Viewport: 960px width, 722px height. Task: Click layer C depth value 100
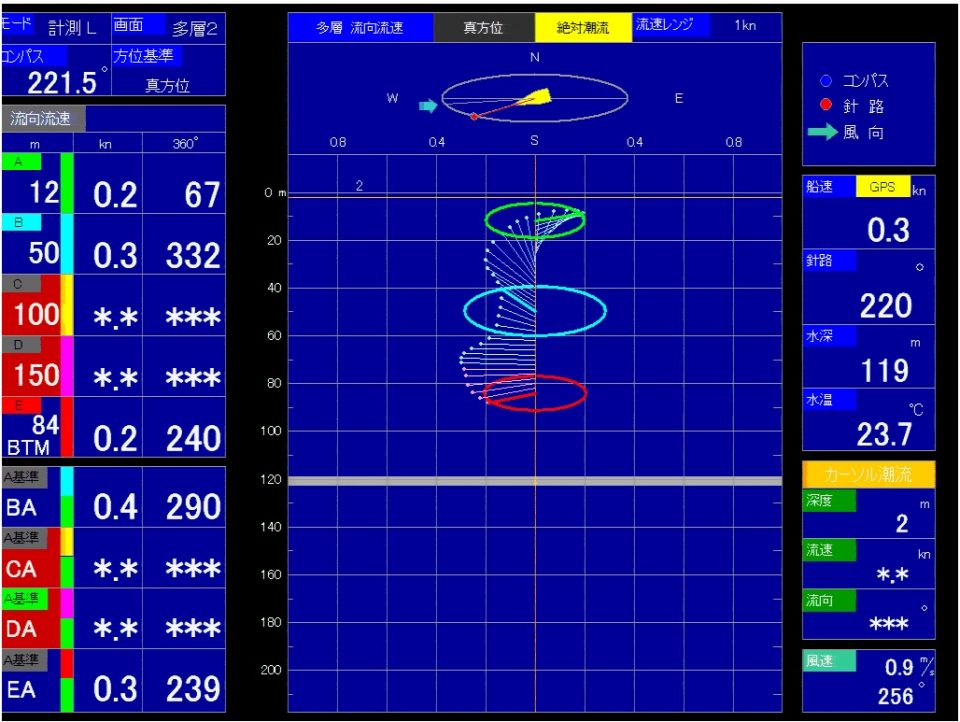click(x=36, y=314)
